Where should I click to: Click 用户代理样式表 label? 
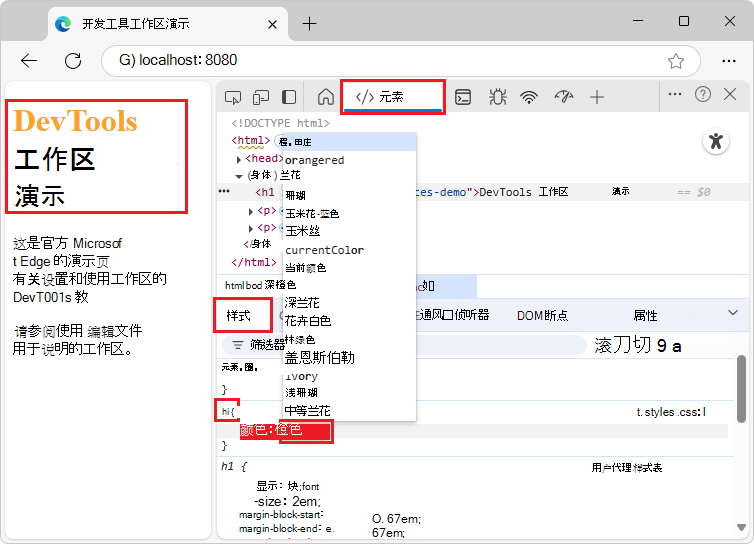627,468
